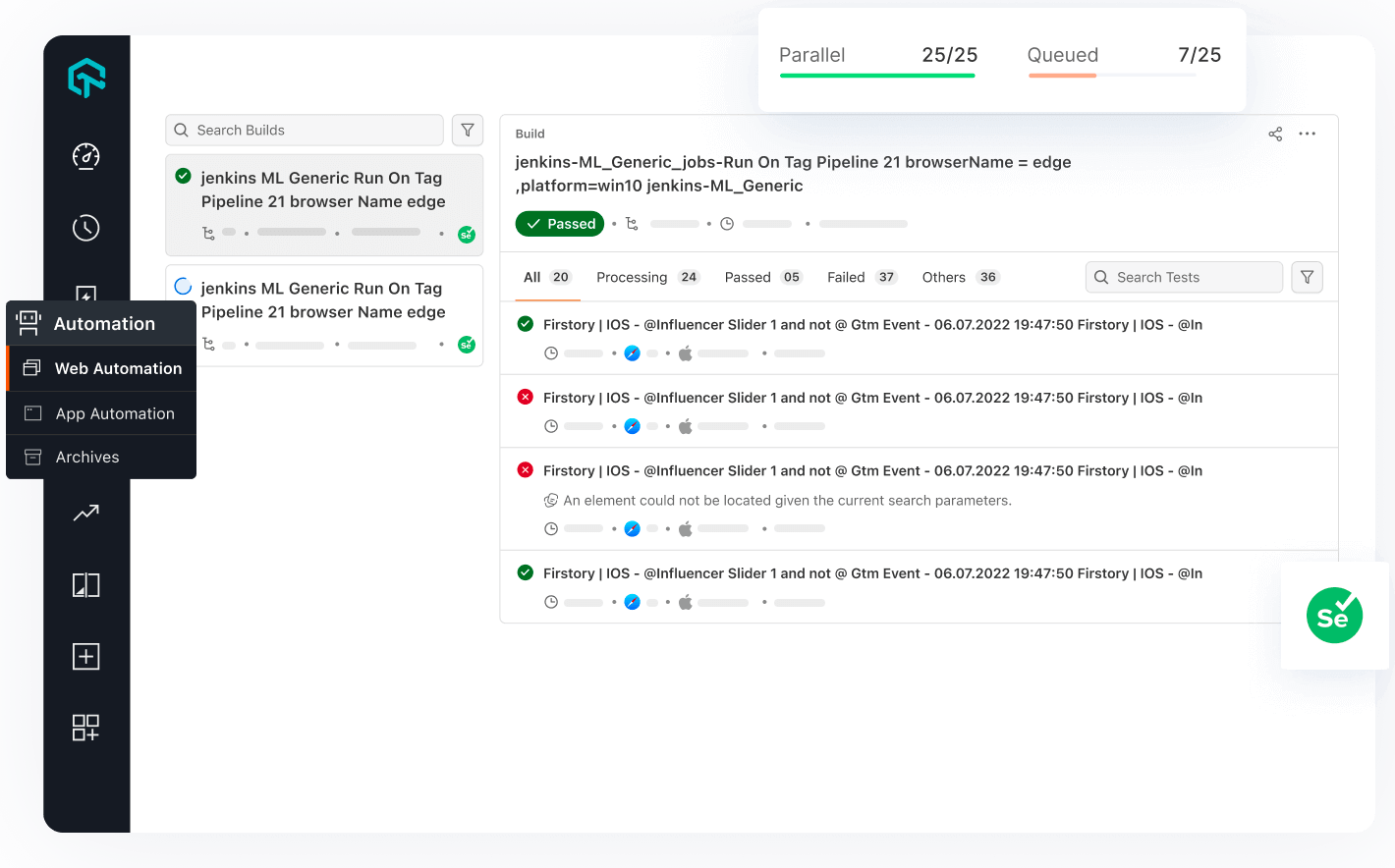
Task: Click the LambdaTest logo in the sidebar
Action: [x=86, y=78]
